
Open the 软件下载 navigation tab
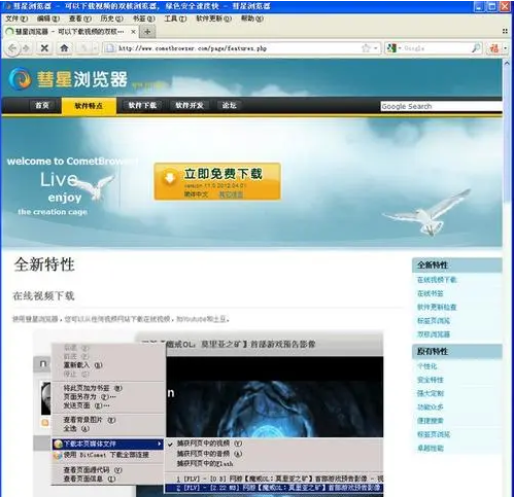tap(142, 106)
